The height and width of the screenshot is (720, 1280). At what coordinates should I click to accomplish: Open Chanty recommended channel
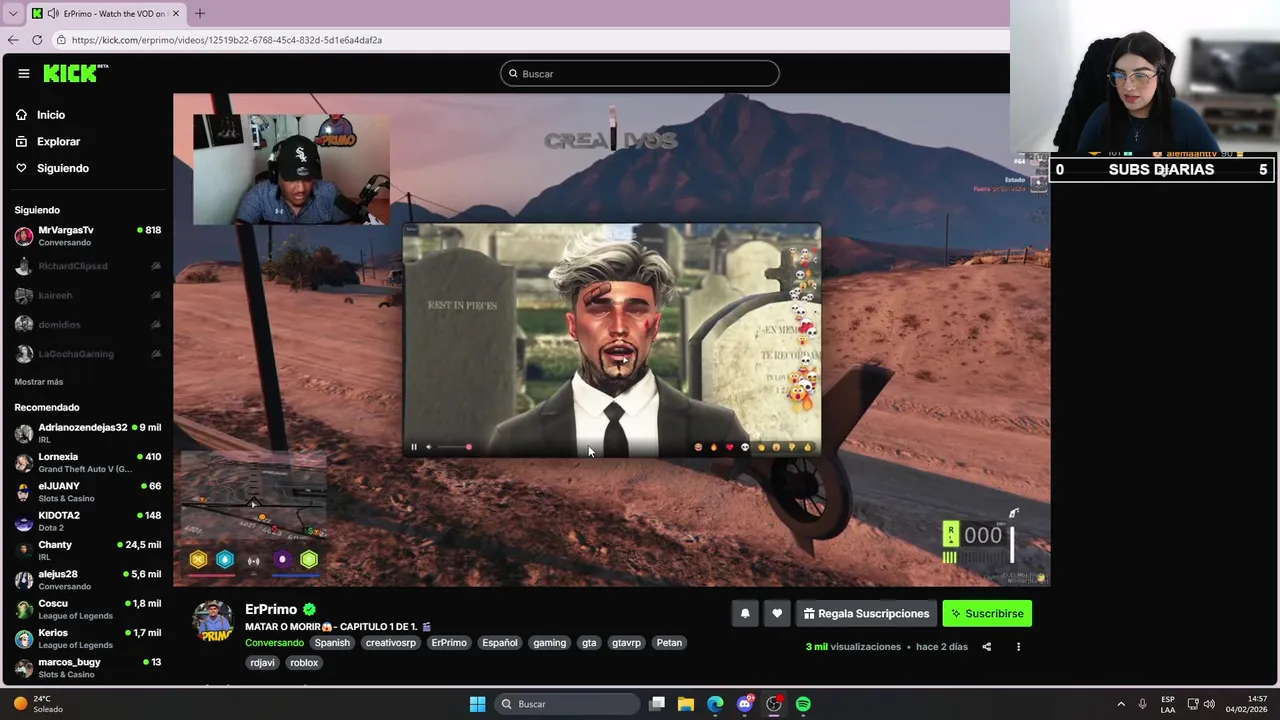click(87, 550)
